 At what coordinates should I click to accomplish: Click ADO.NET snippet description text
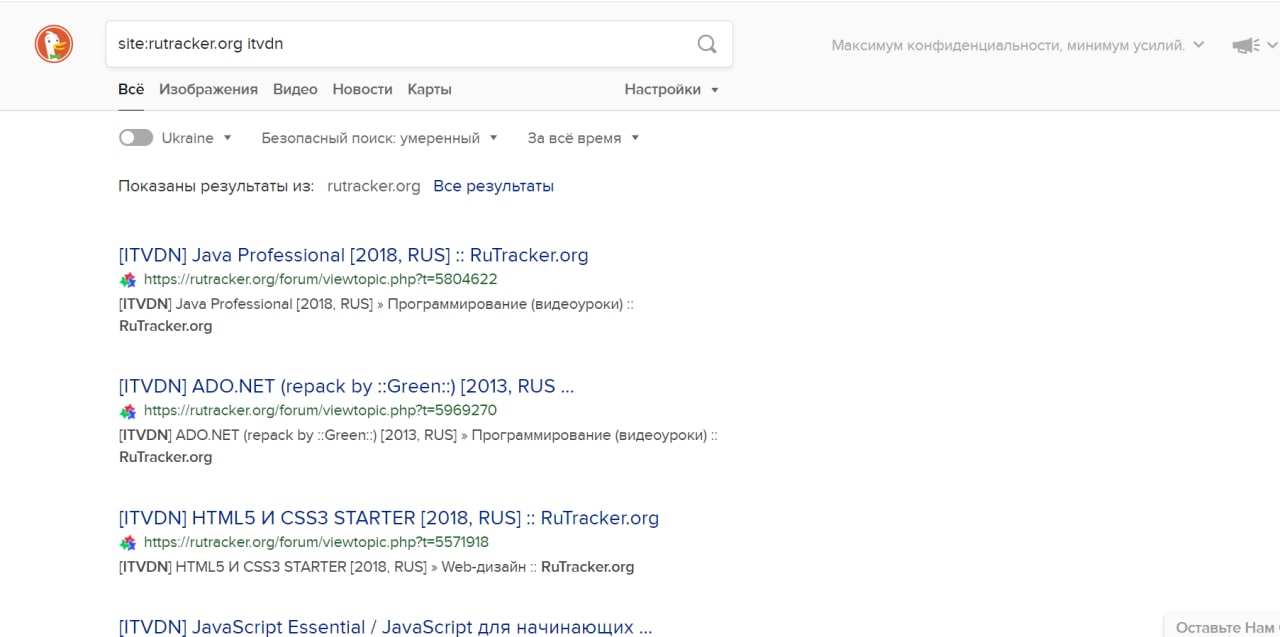click(418, 446)
